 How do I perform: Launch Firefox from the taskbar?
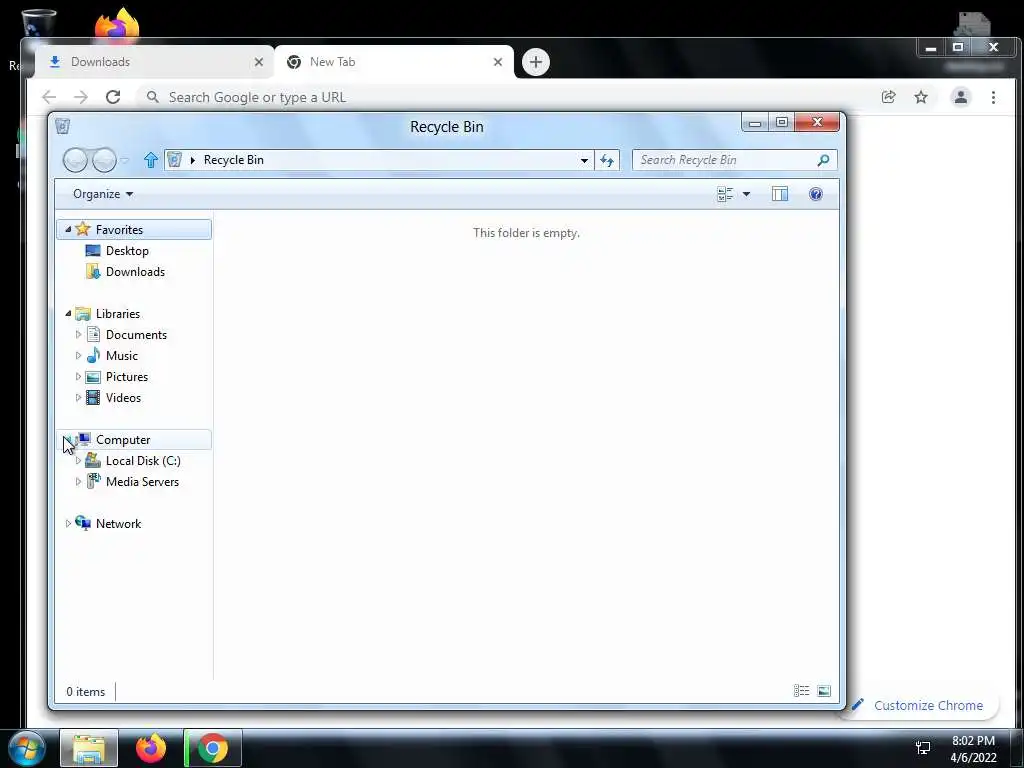tap(151, 748)
